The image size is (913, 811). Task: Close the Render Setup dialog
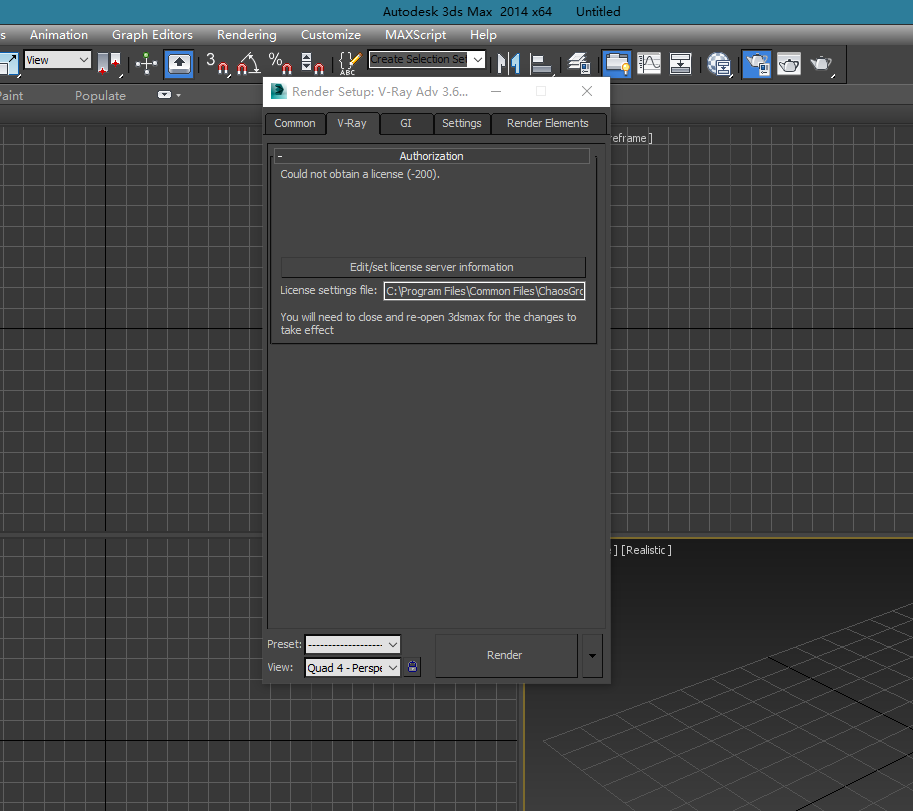(x=587, y=91)
